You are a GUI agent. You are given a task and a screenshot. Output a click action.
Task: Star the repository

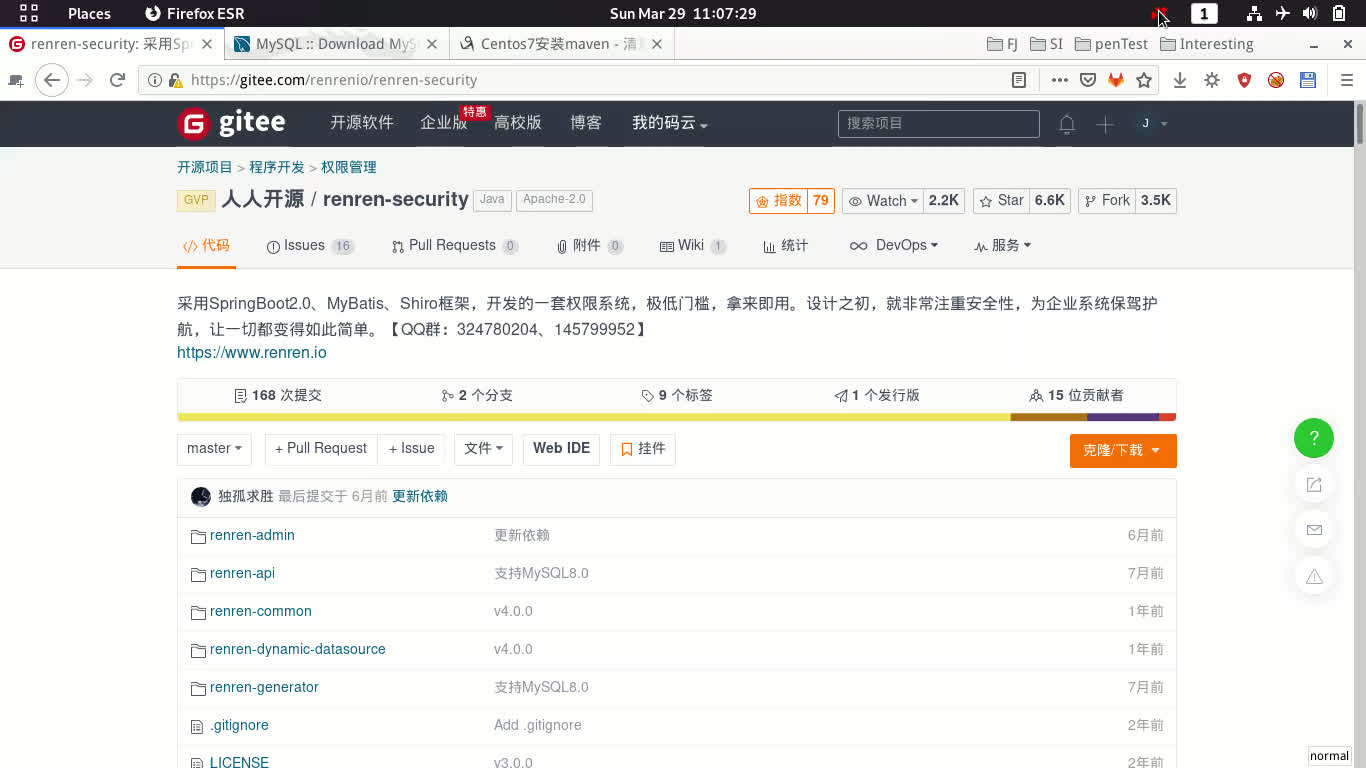[x=1000, y=201]
